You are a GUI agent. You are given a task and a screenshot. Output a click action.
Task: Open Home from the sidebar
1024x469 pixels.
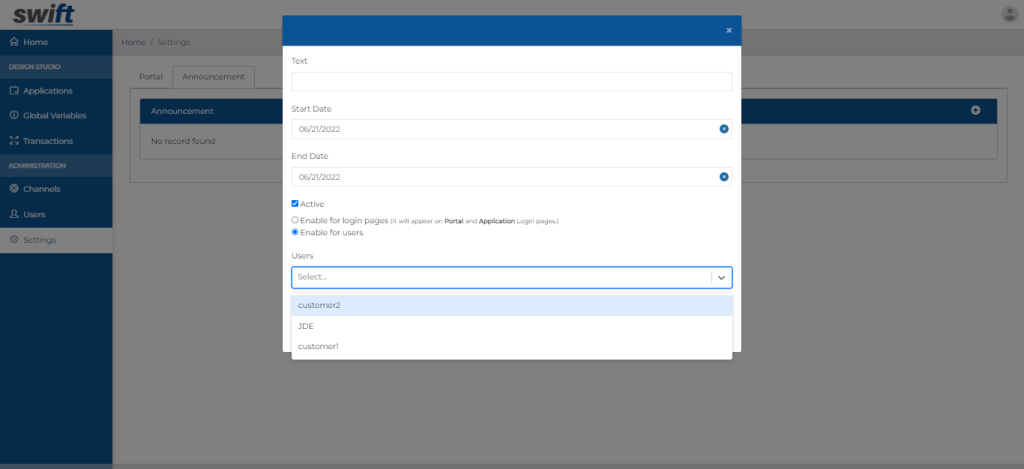[35, 42]
